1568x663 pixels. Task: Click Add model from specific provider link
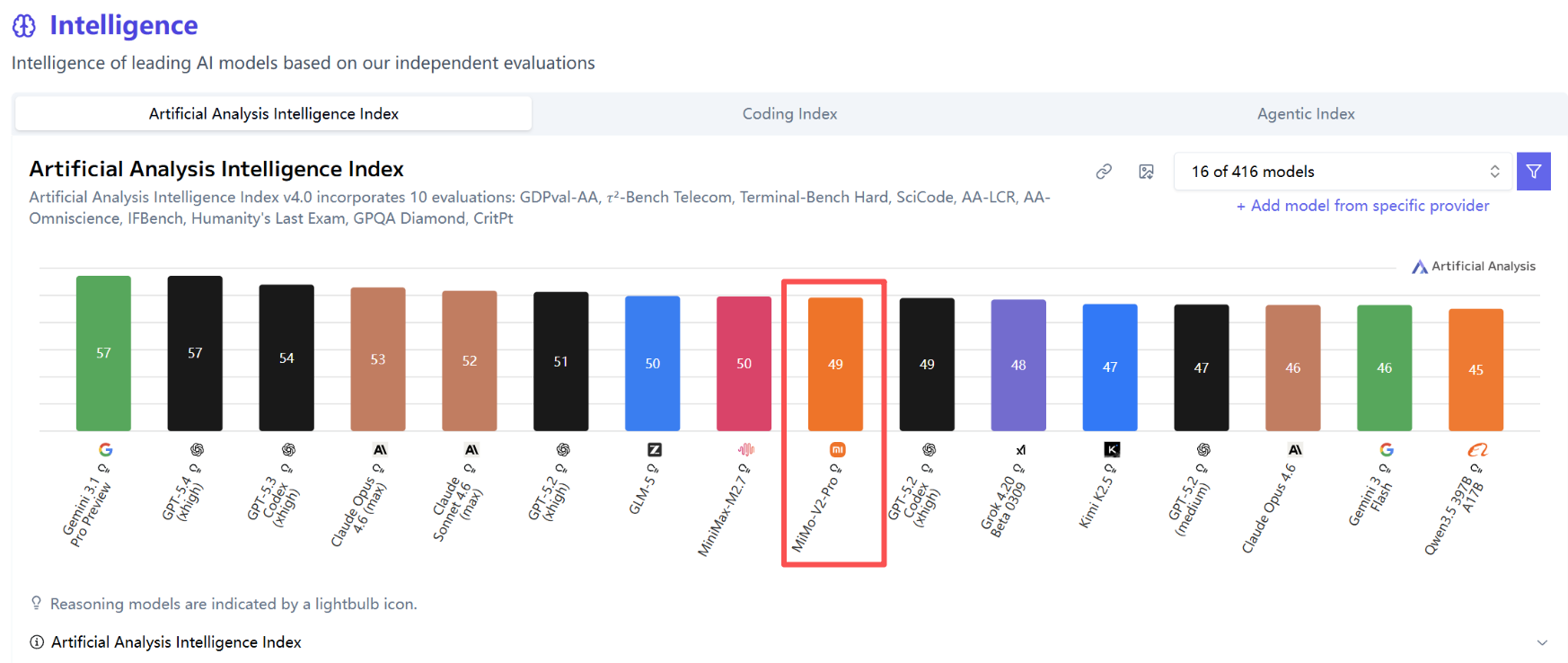click(1362, 206)
